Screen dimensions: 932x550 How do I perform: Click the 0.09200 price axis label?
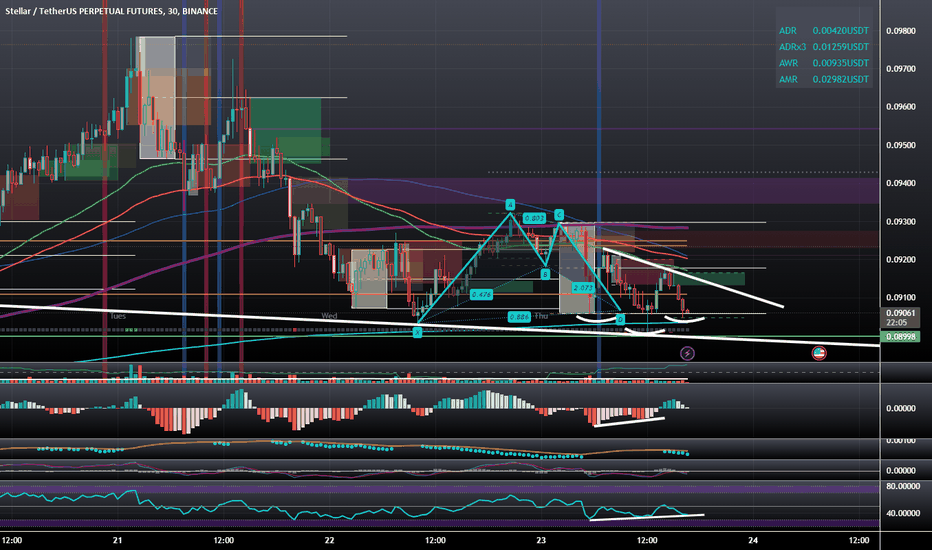900,260
